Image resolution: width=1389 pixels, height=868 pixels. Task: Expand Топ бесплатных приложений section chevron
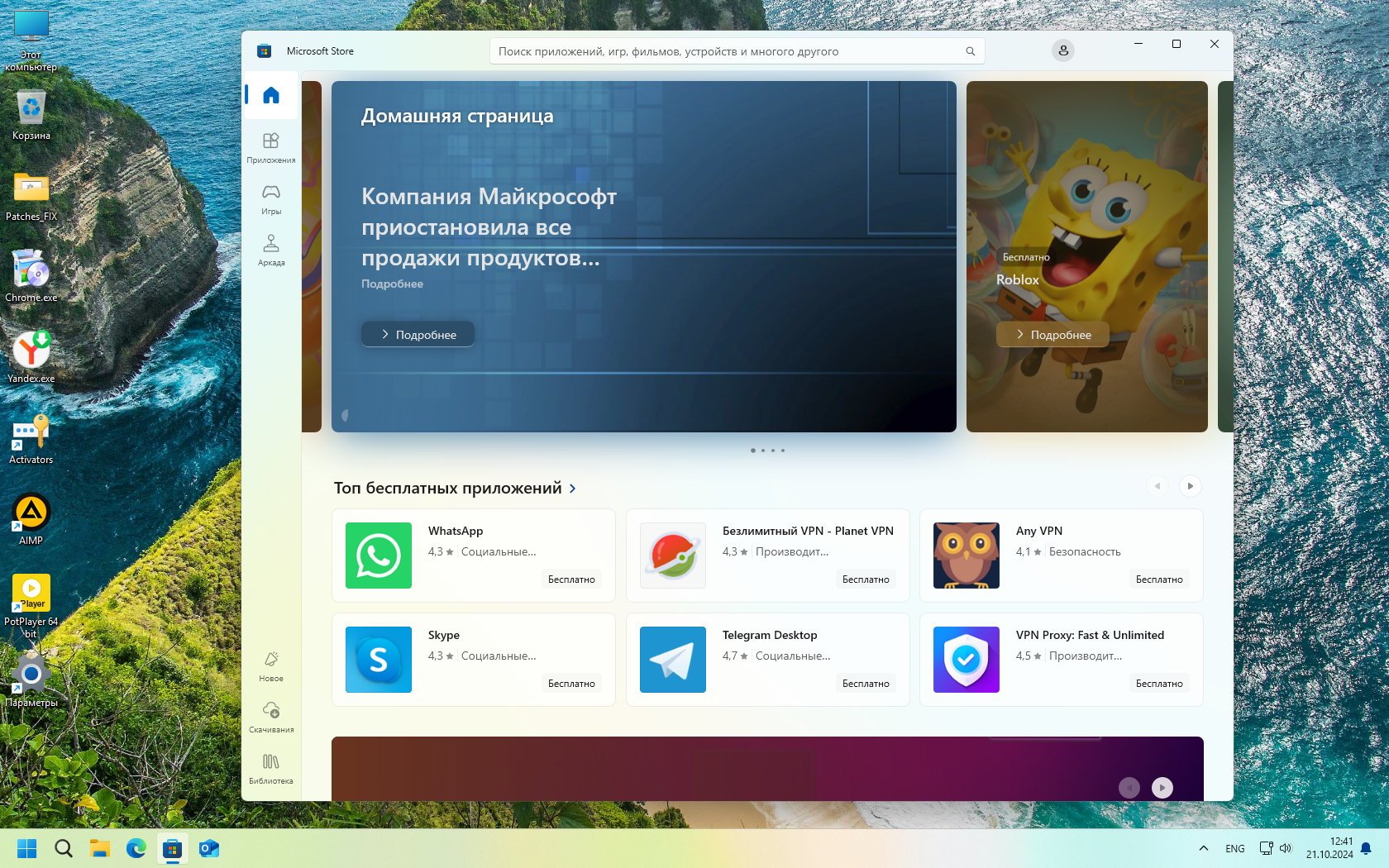pos(572,489)
